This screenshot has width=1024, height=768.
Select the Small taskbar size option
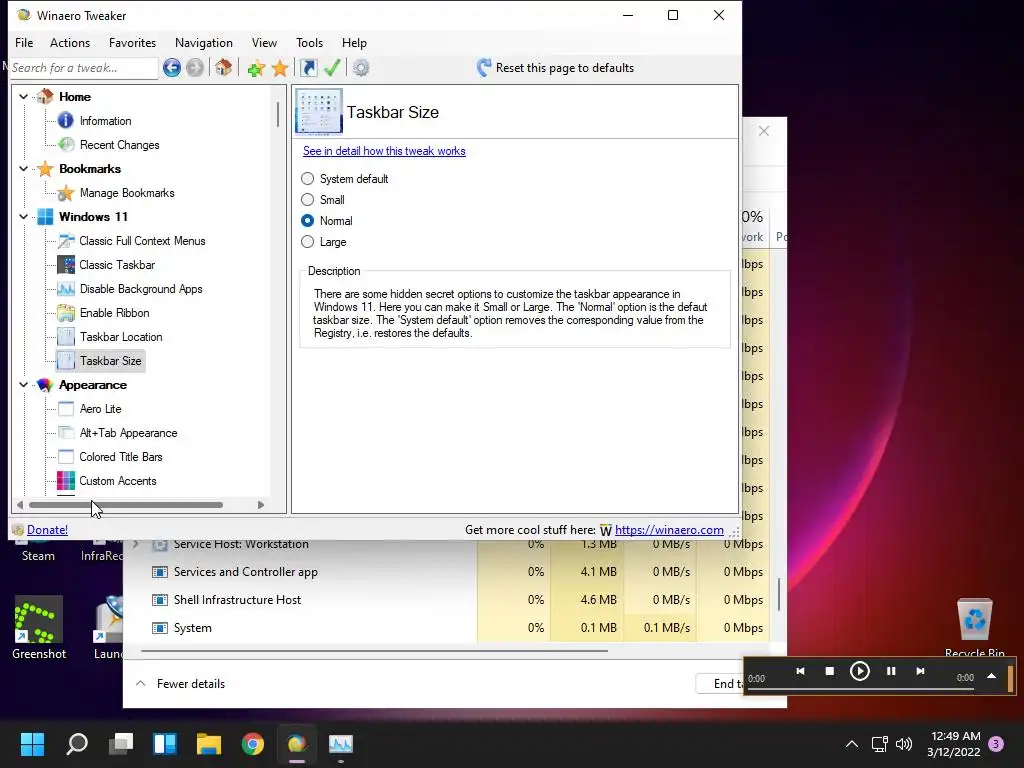[x=307, y=199]
